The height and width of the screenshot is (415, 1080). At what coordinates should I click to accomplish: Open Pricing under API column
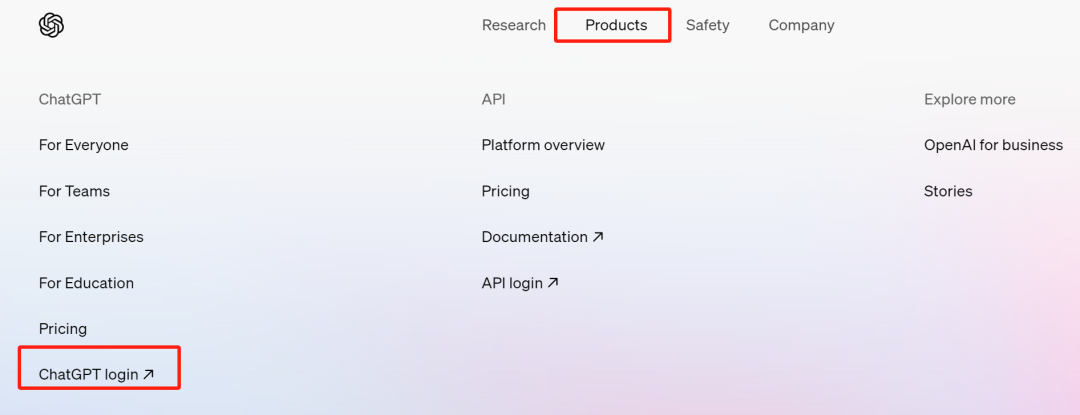click(506, 191)
